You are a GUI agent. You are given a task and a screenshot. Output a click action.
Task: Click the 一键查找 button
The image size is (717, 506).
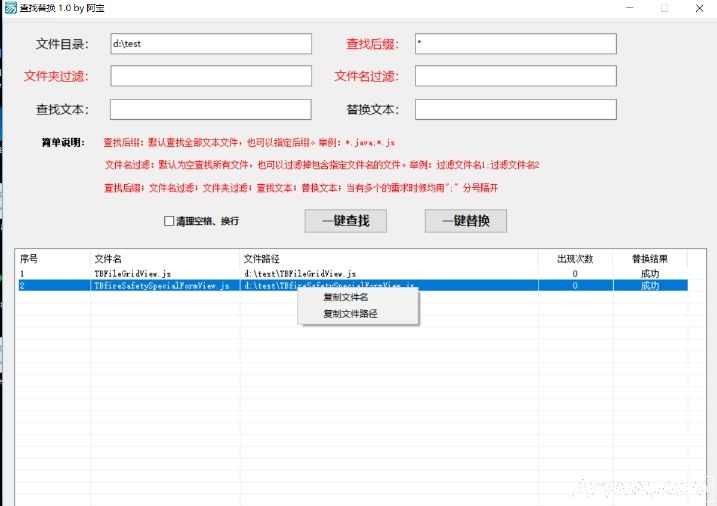pos(346,221)
